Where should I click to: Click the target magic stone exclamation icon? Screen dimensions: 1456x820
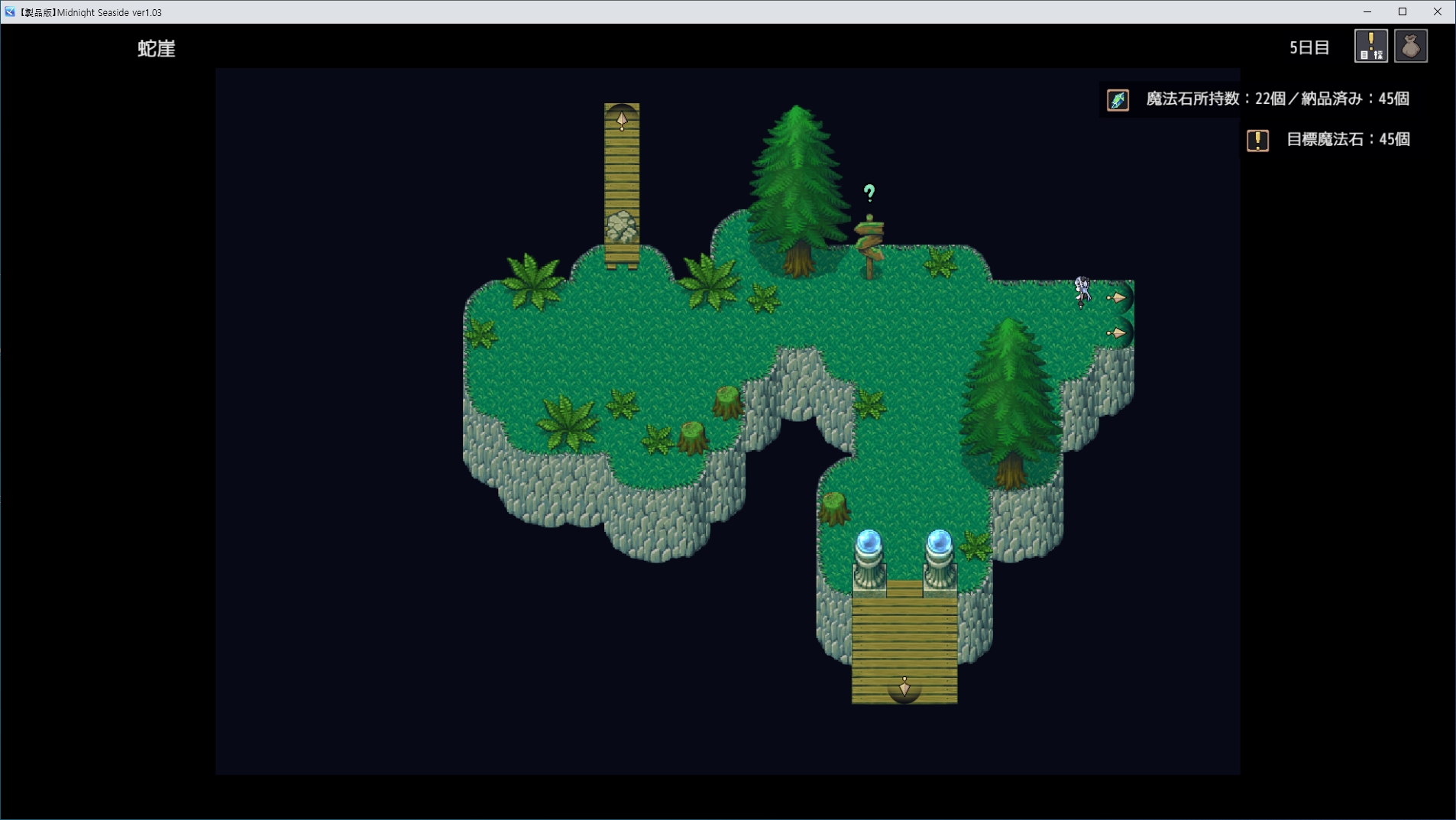(x=1258, y=141)
